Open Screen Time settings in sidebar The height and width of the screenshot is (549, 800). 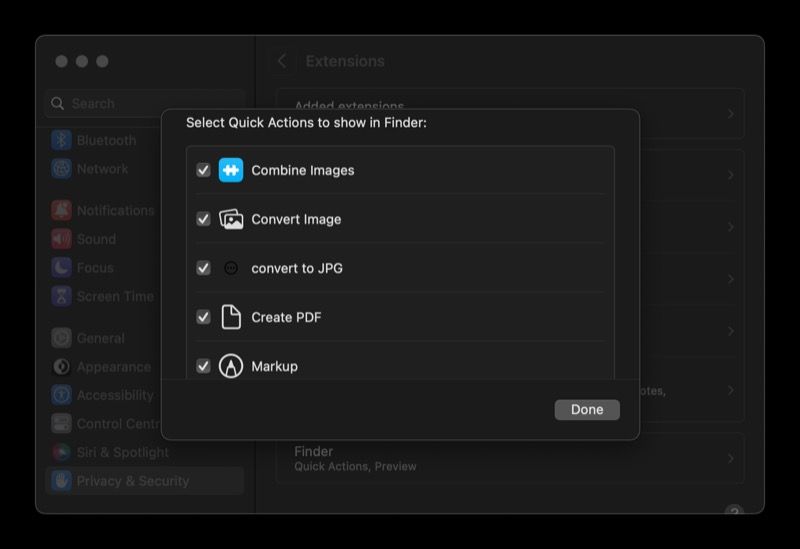coord(104,296)
